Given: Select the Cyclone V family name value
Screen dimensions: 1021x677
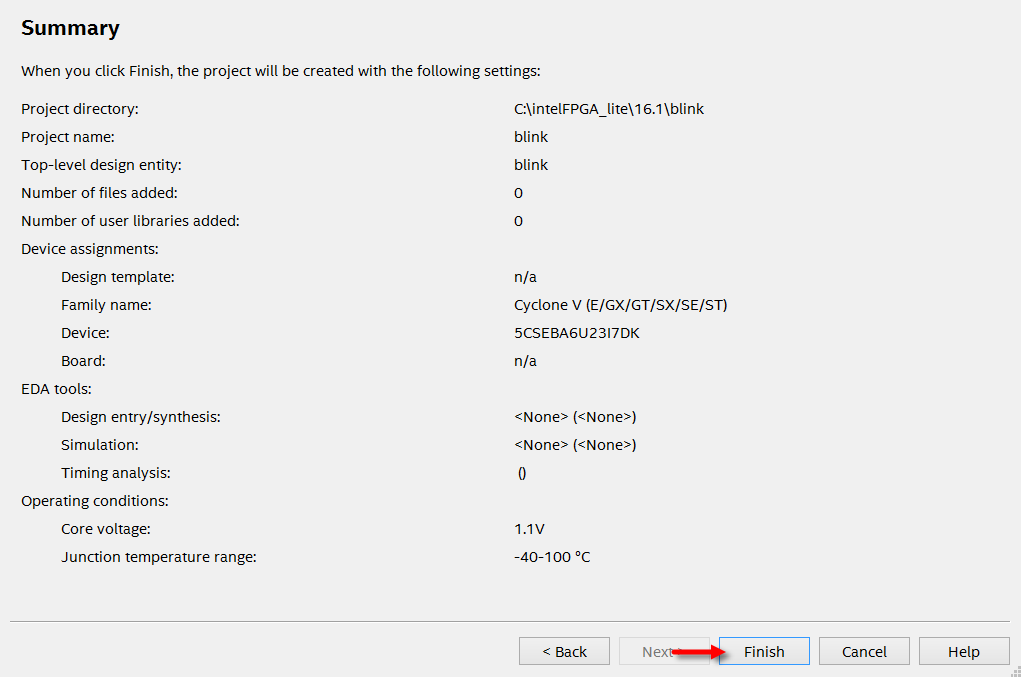Looking at the screenshot, I should [620, 304].
